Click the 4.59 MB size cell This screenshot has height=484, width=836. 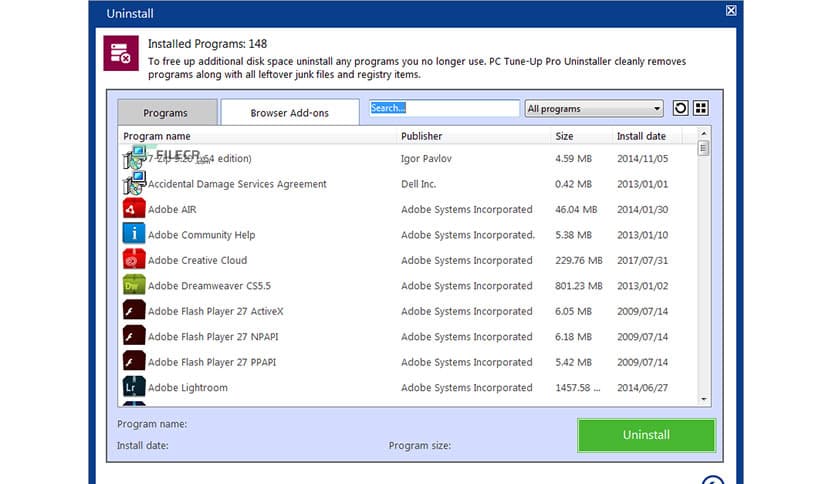click(573, 159)
